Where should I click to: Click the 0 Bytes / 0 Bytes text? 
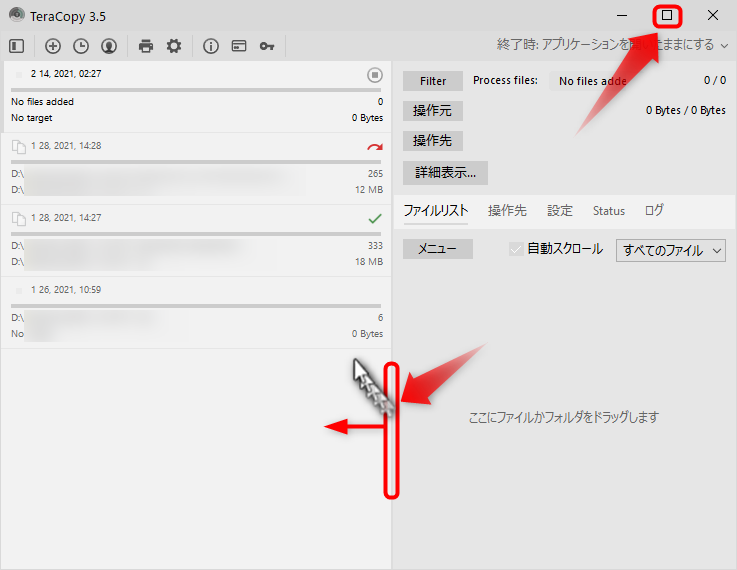[686, 110]
